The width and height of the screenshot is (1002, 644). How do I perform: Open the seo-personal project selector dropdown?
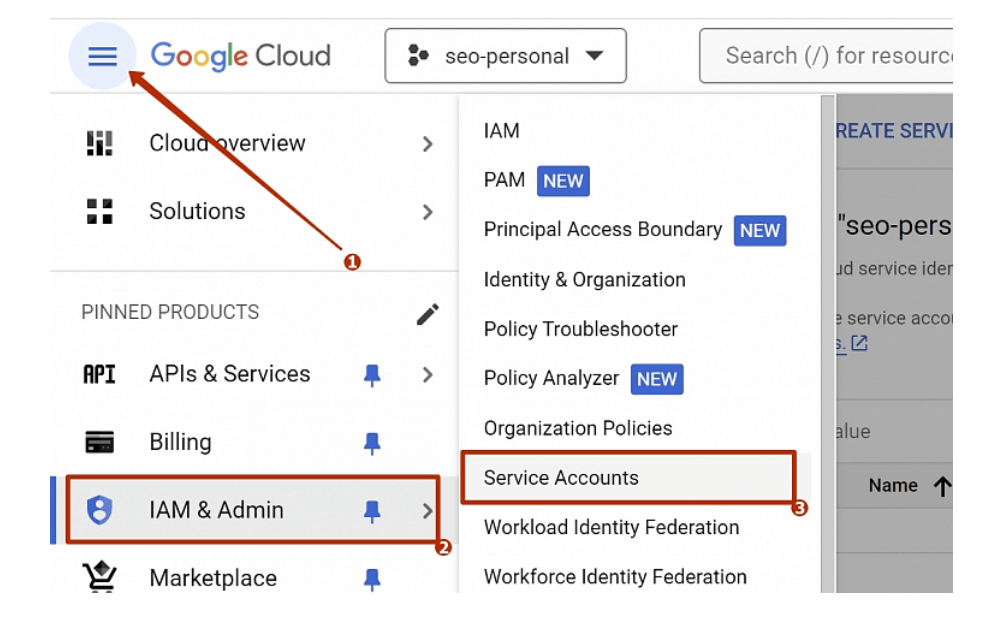coord(505,56)
